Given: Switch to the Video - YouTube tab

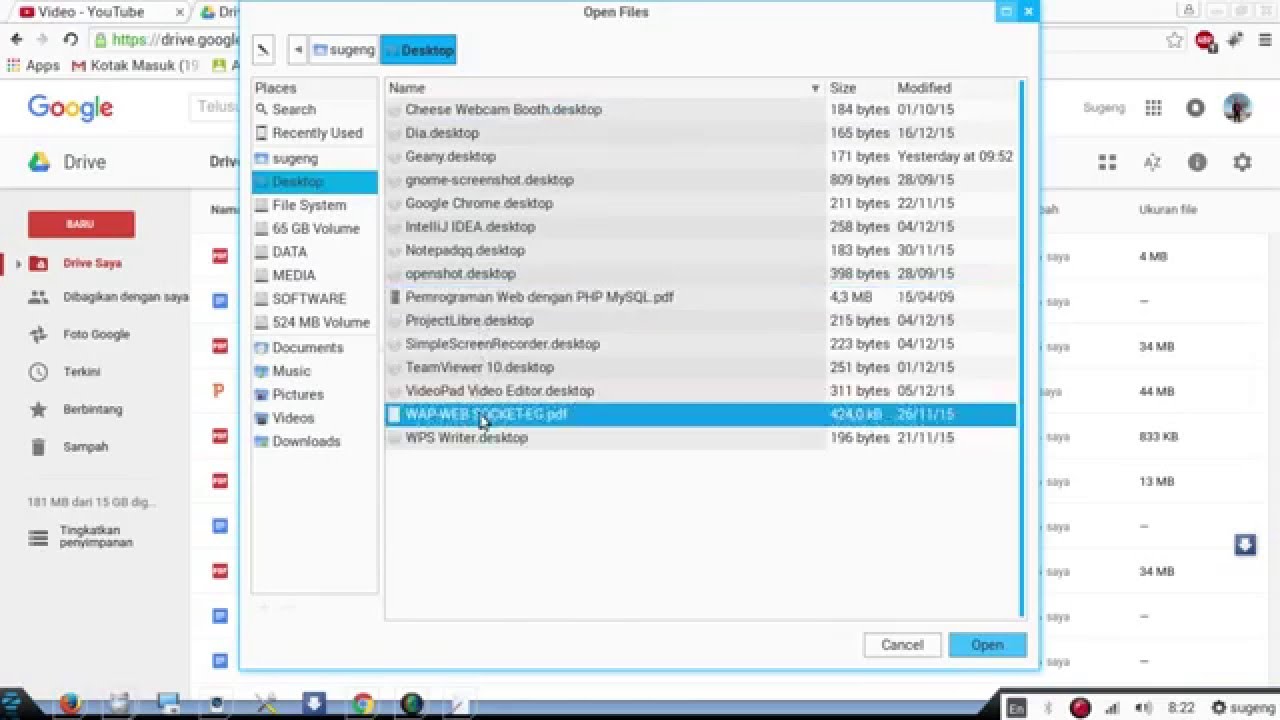Looking at the screenshot, I should [x=92, y=12].
